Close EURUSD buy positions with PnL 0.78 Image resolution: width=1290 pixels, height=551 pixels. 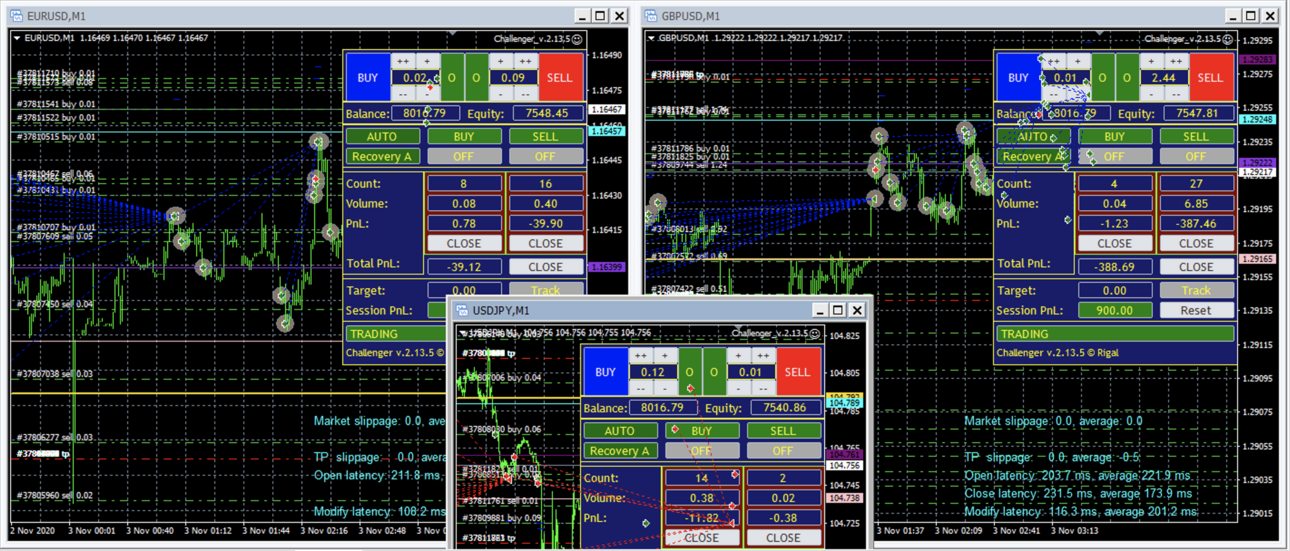click(x=464, y=243)
